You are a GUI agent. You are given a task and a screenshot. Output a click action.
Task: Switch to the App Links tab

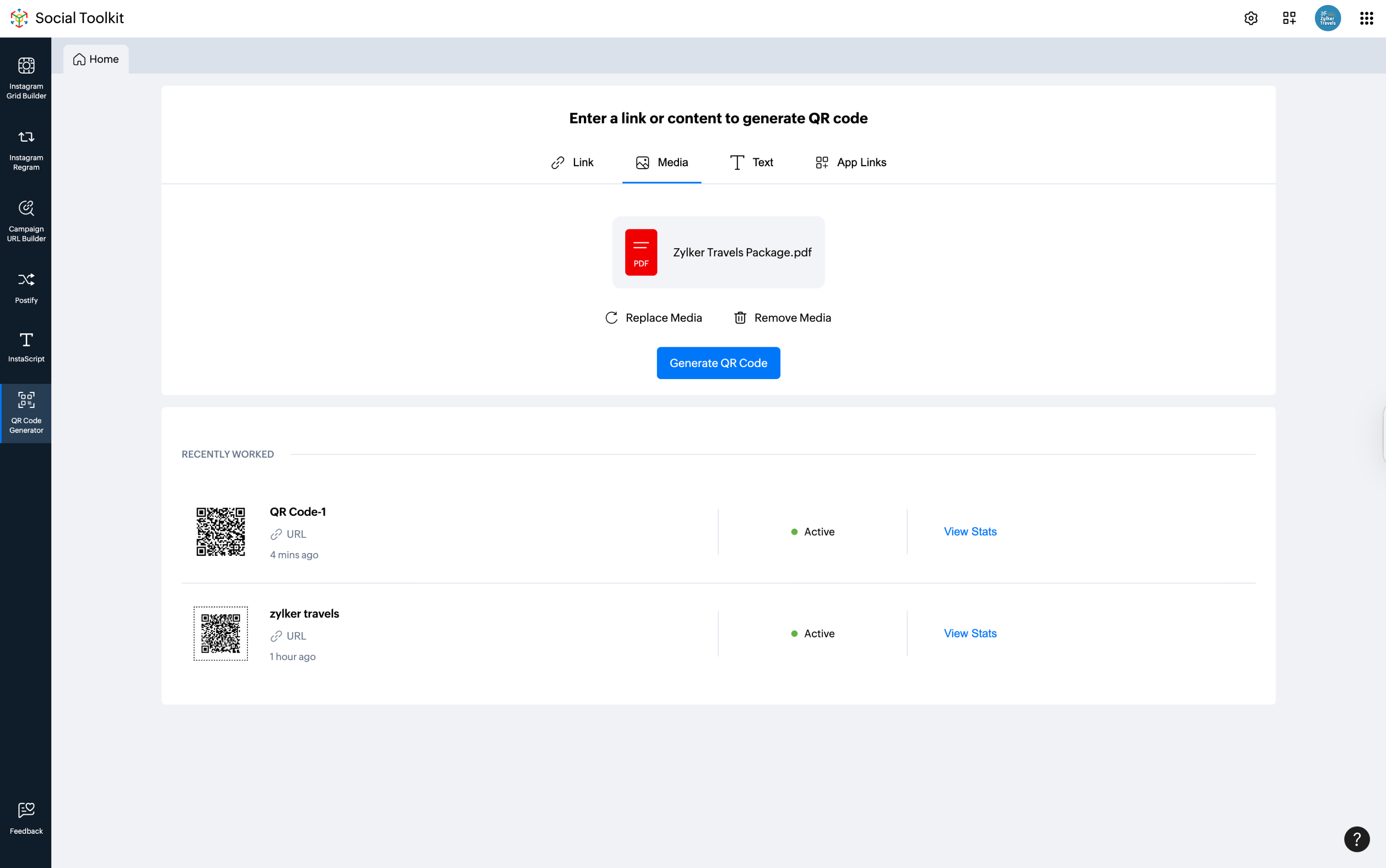pos(851,162)
